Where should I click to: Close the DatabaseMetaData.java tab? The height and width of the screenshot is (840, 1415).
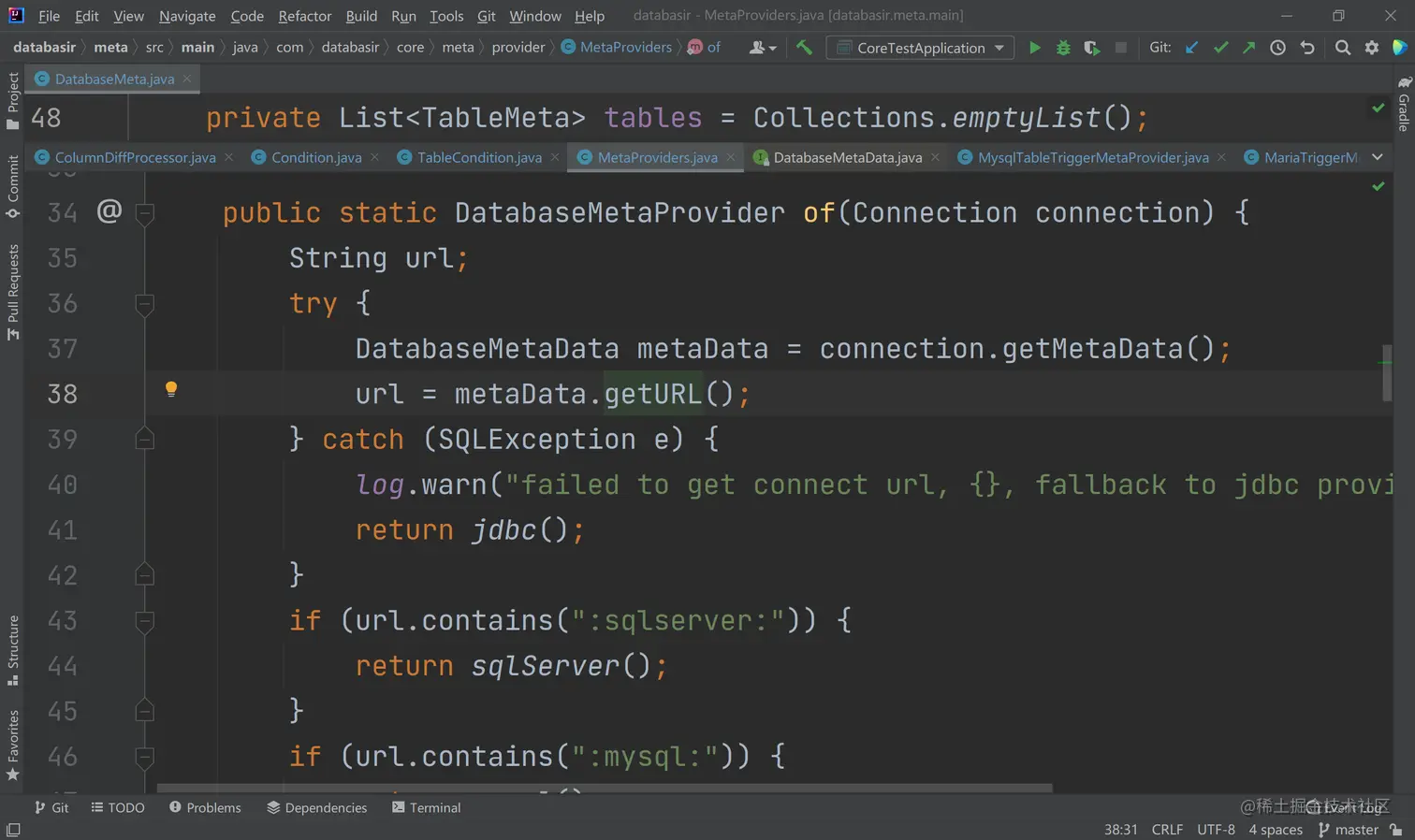935,157
